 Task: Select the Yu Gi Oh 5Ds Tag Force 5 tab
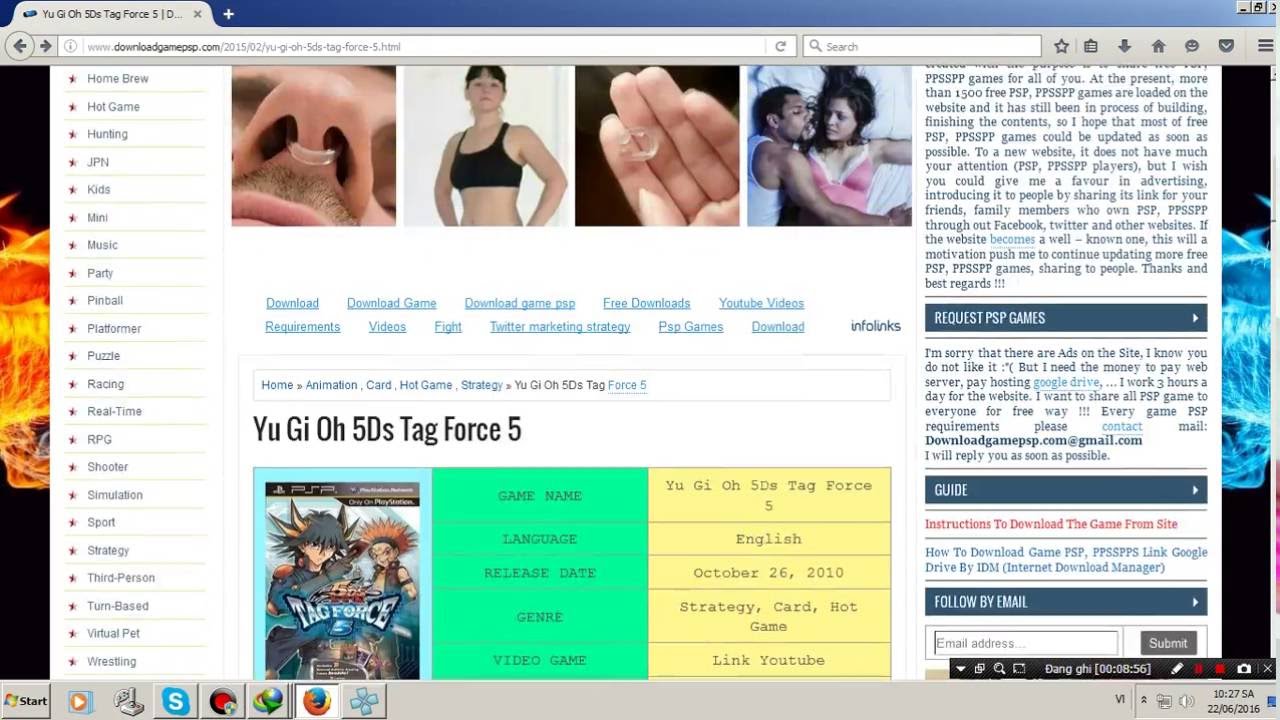point(111,14)
